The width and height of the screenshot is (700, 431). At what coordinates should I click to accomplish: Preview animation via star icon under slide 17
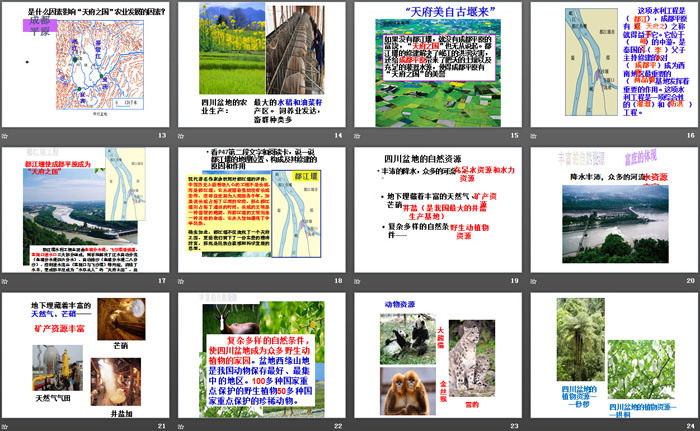(5, 281)
